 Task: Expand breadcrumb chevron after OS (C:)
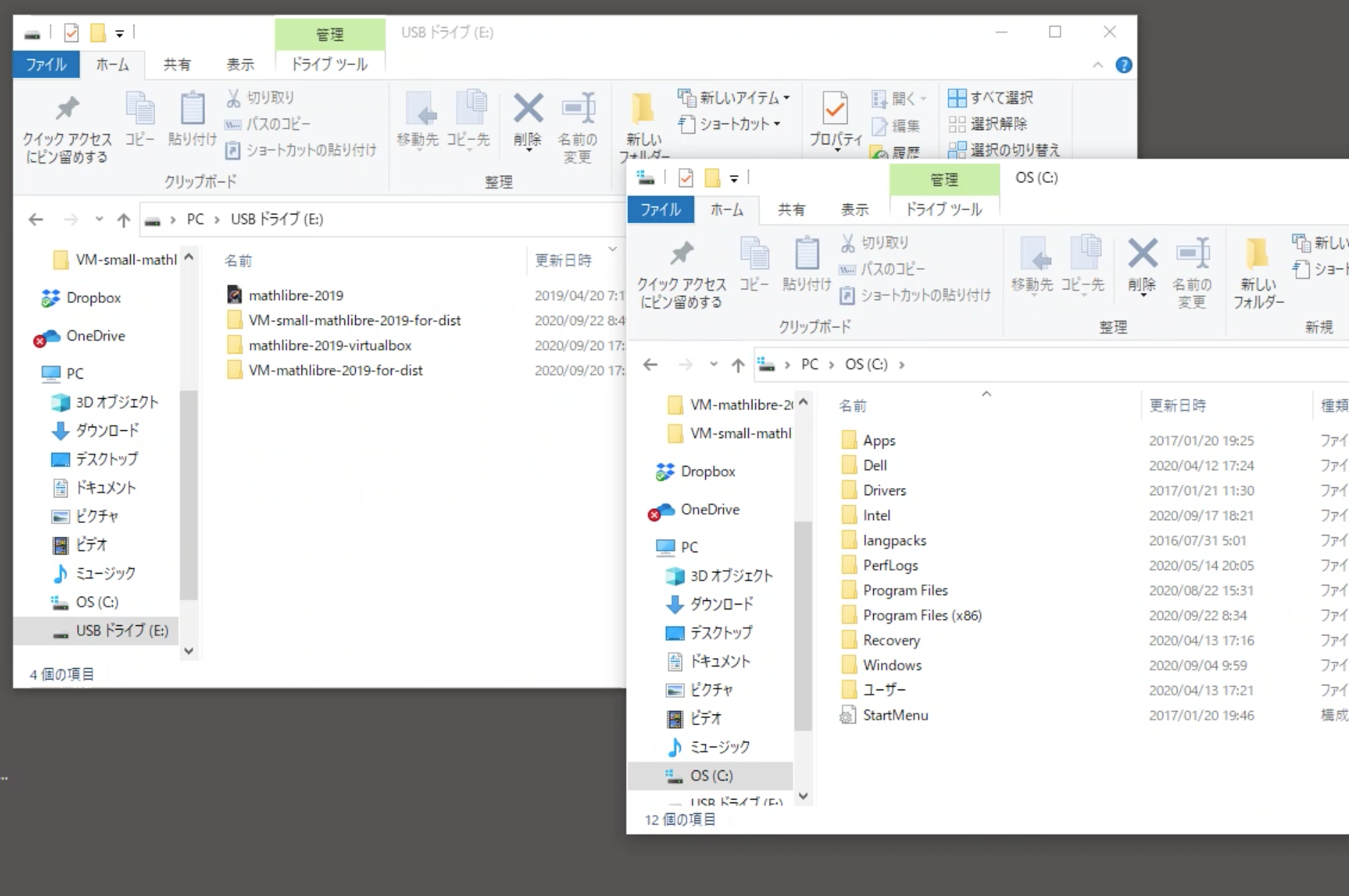[x=902, y=364]
